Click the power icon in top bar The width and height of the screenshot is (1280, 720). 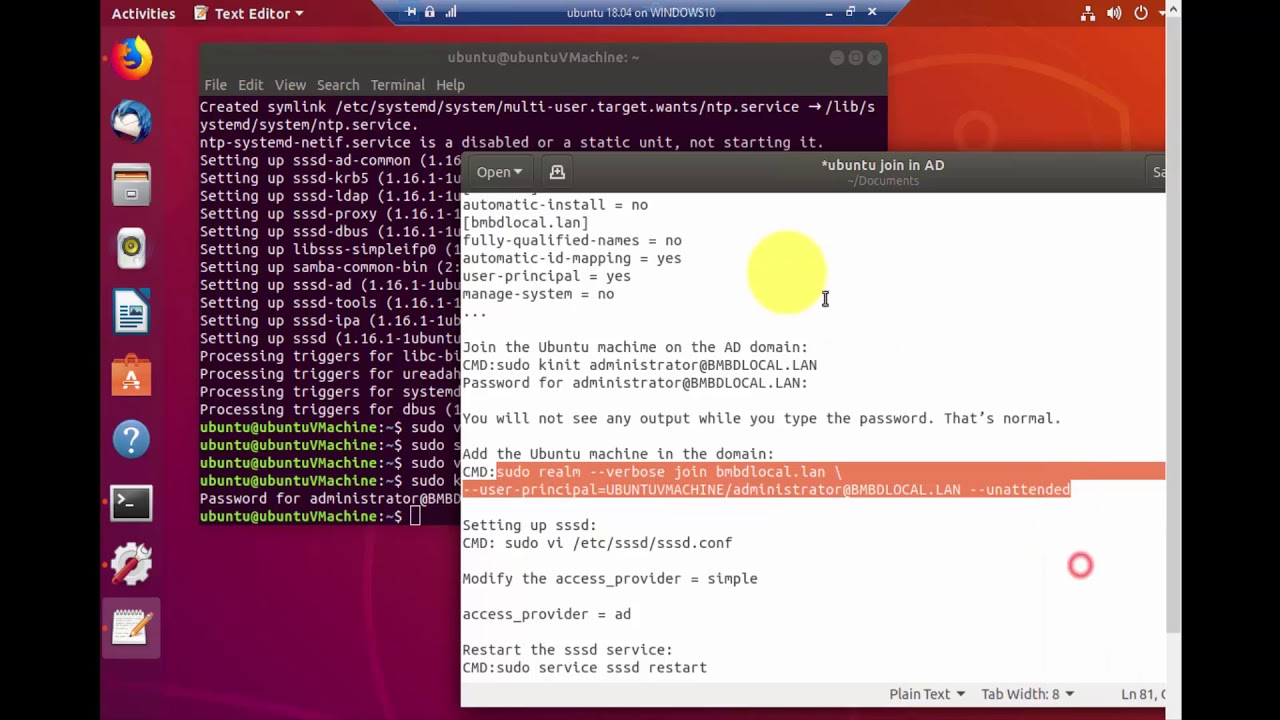(1141, 13)
